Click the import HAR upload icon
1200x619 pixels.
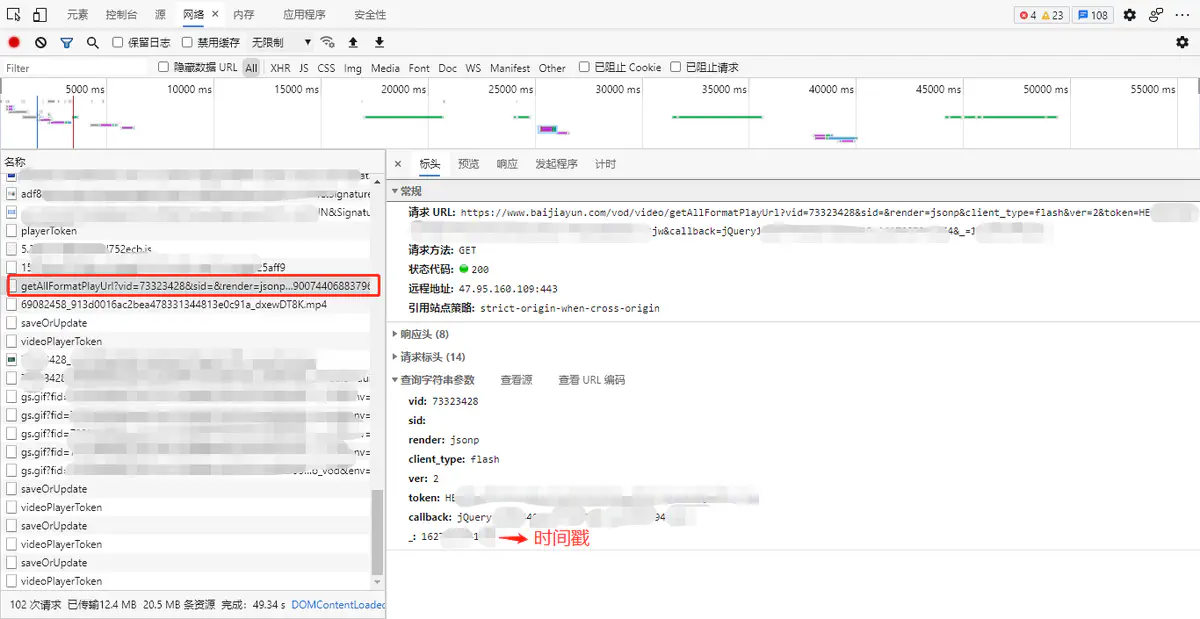[x=353, y=43]
